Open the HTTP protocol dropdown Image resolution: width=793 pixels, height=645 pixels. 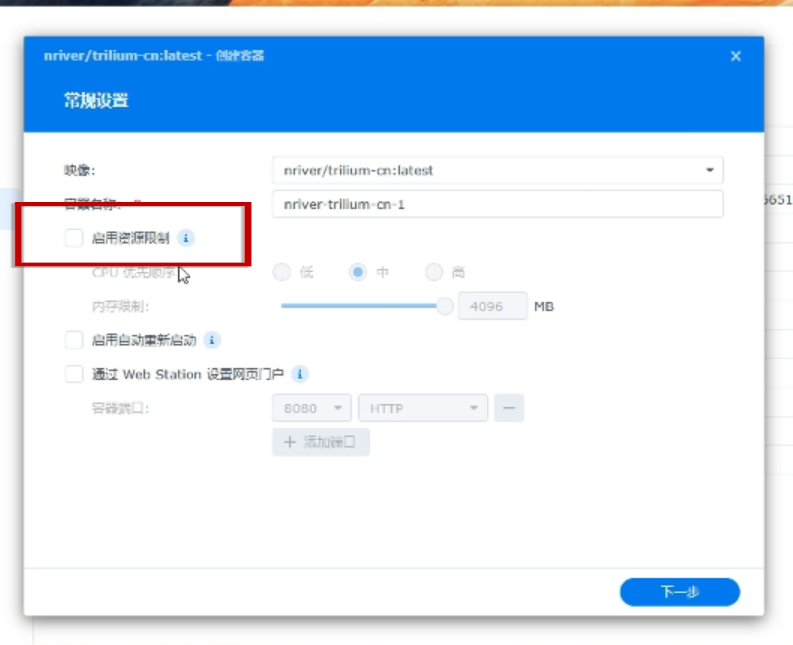pos(422,408)
